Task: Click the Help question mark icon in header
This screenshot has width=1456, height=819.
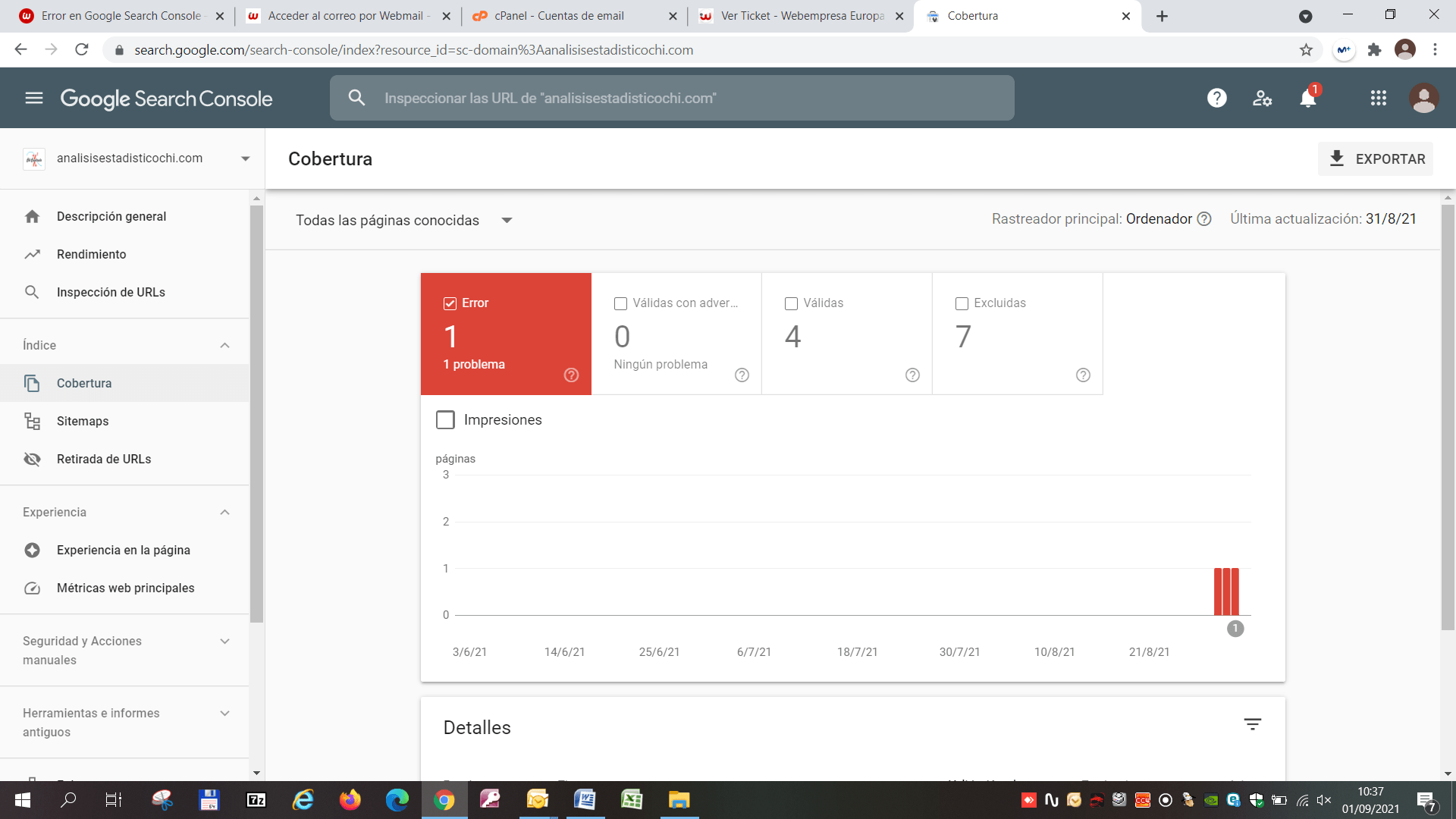Action: tap(1216, 98)
